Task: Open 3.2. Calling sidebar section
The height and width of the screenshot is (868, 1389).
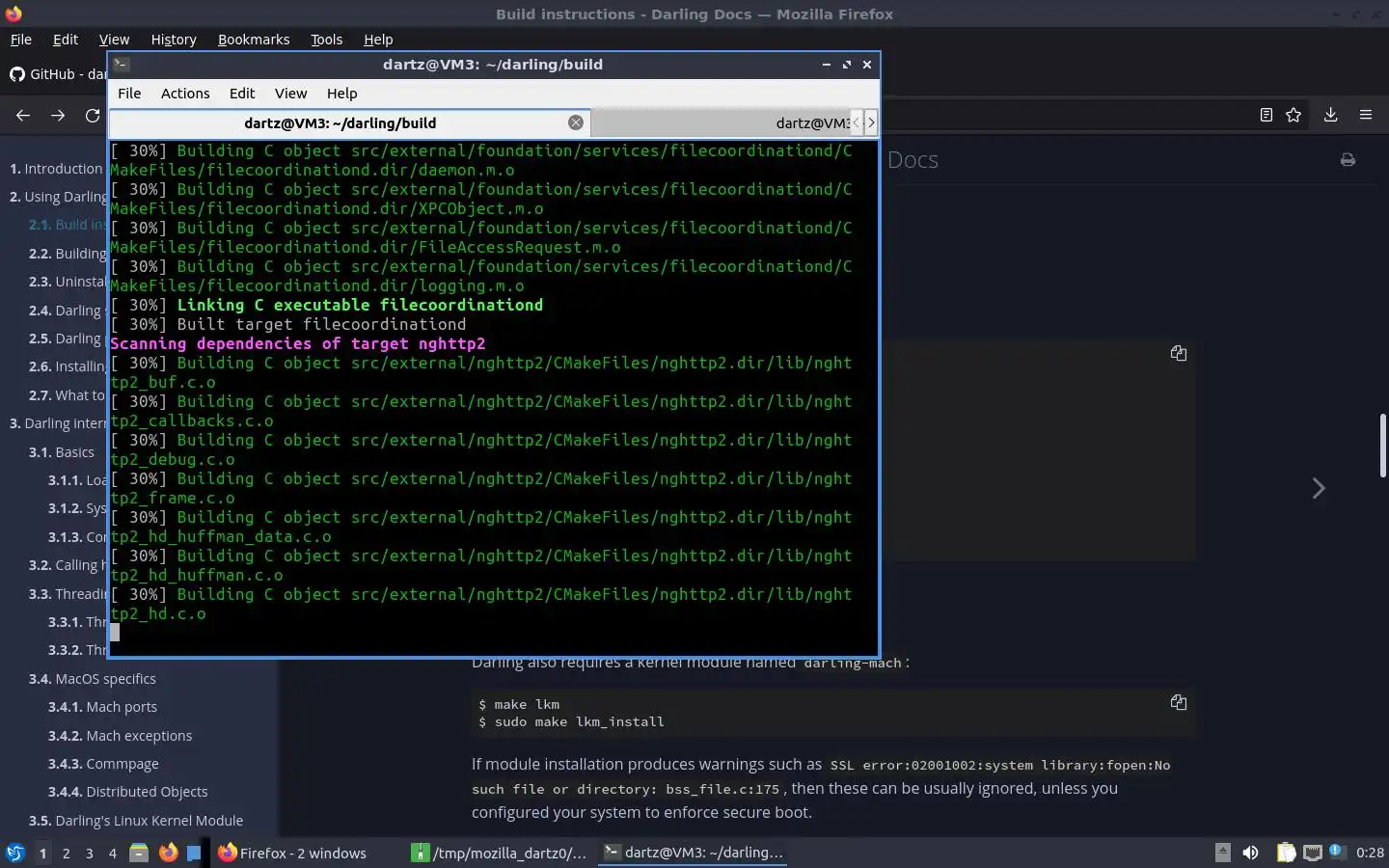Action: coord(68,565)
